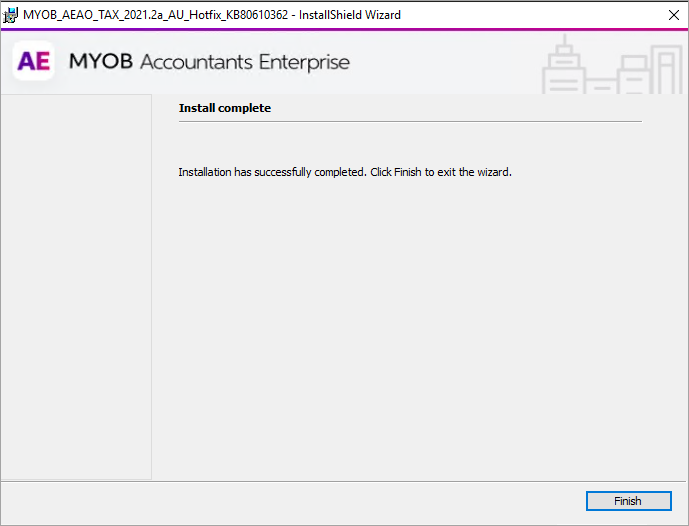689x526 pixels.
Task: Click the purple AE logo
Action: [33, 62]
